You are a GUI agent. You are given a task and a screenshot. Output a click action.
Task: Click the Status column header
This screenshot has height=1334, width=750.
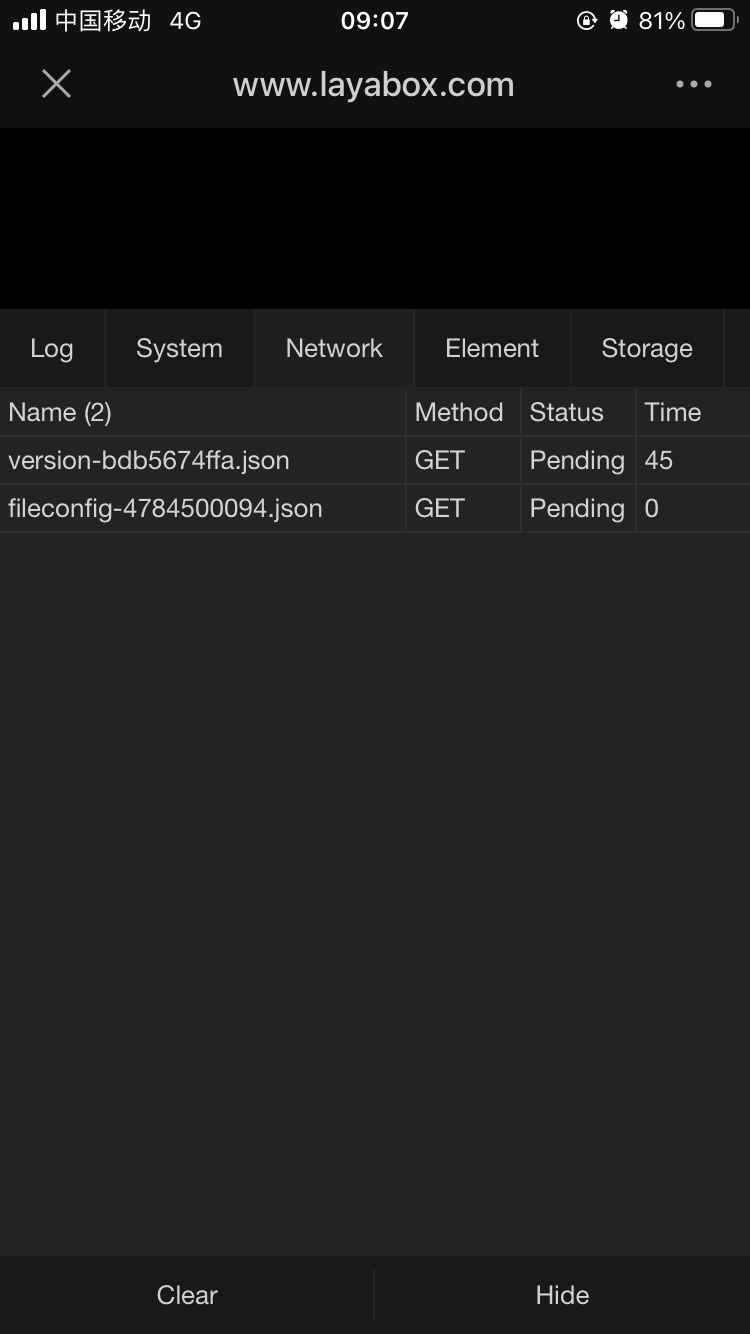point(567,412)
